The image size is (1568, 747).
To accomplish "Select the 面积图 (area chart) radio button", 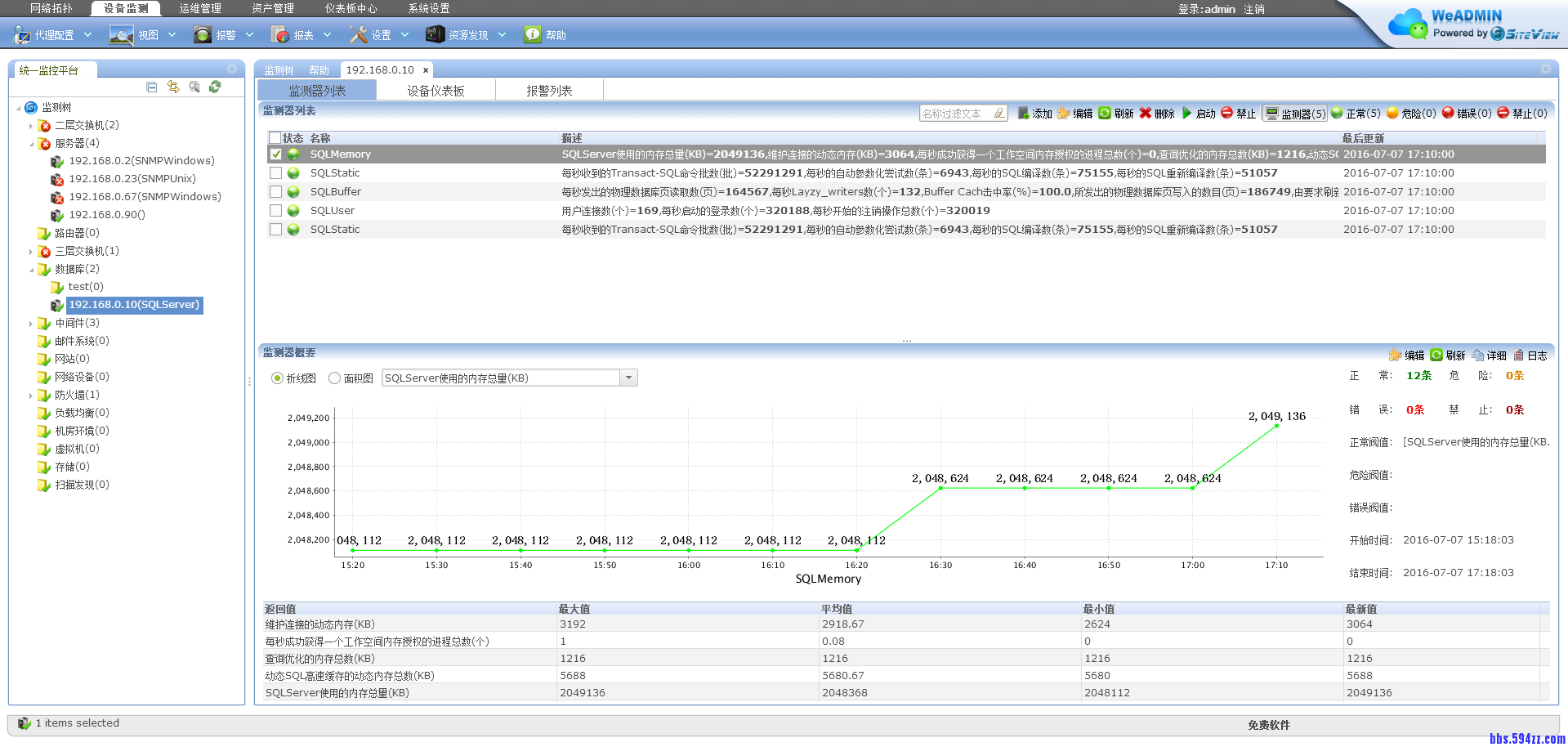I will pyautogui.click(x=334, y=378).
